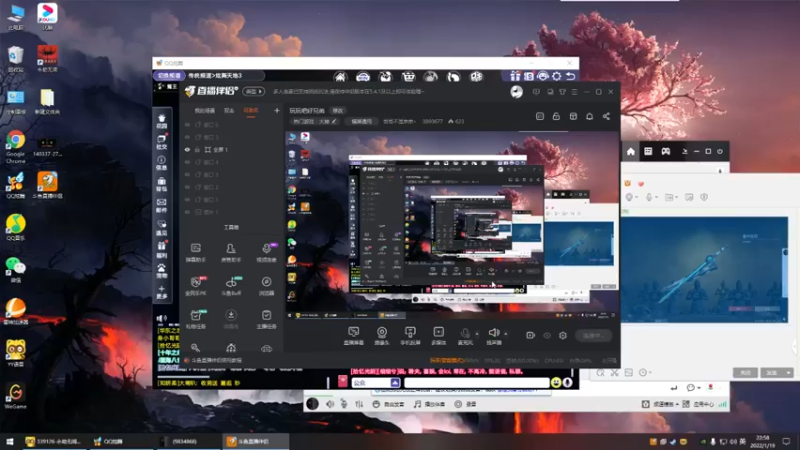Viewport: 800px width, 450px height.
Task: Add a new scene with plus button
Action: point(277,110)
